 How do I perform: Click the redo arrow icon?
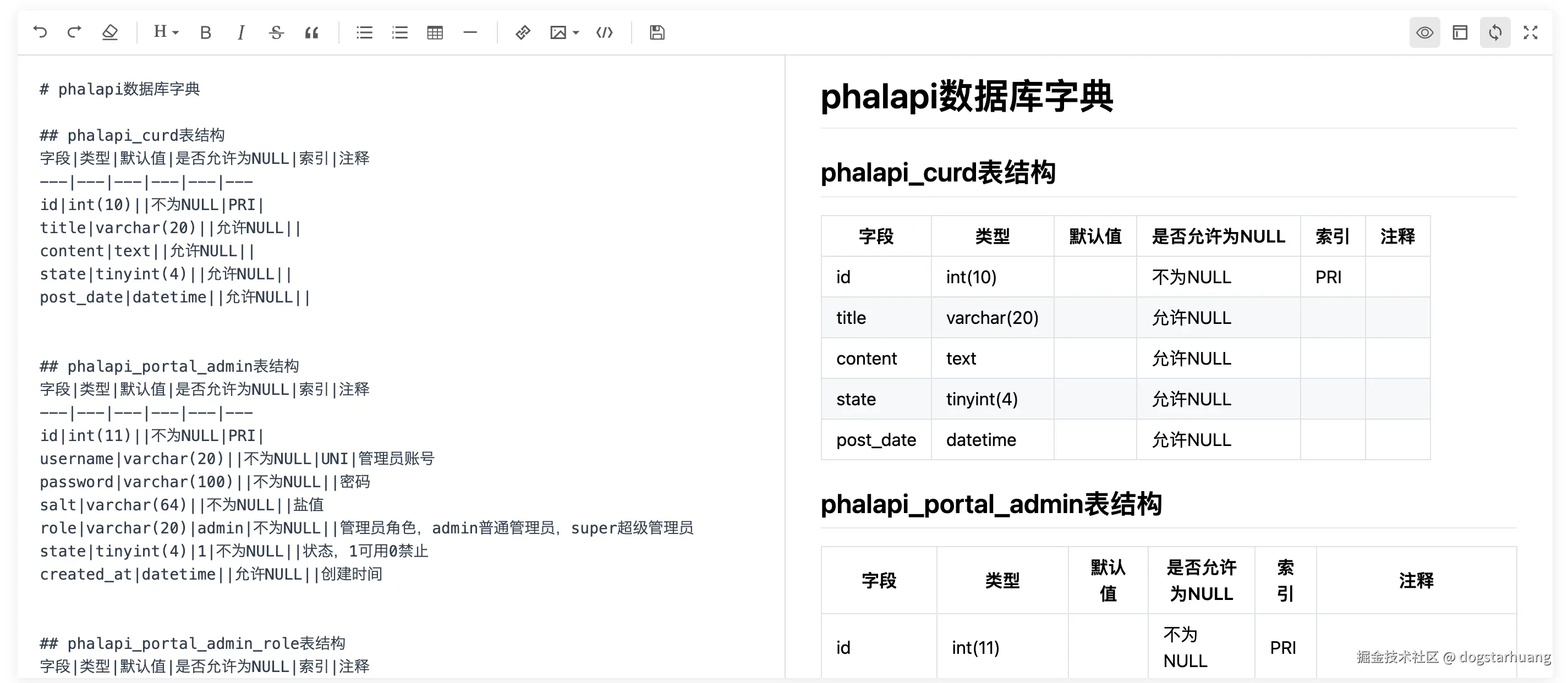pos(74,32)
